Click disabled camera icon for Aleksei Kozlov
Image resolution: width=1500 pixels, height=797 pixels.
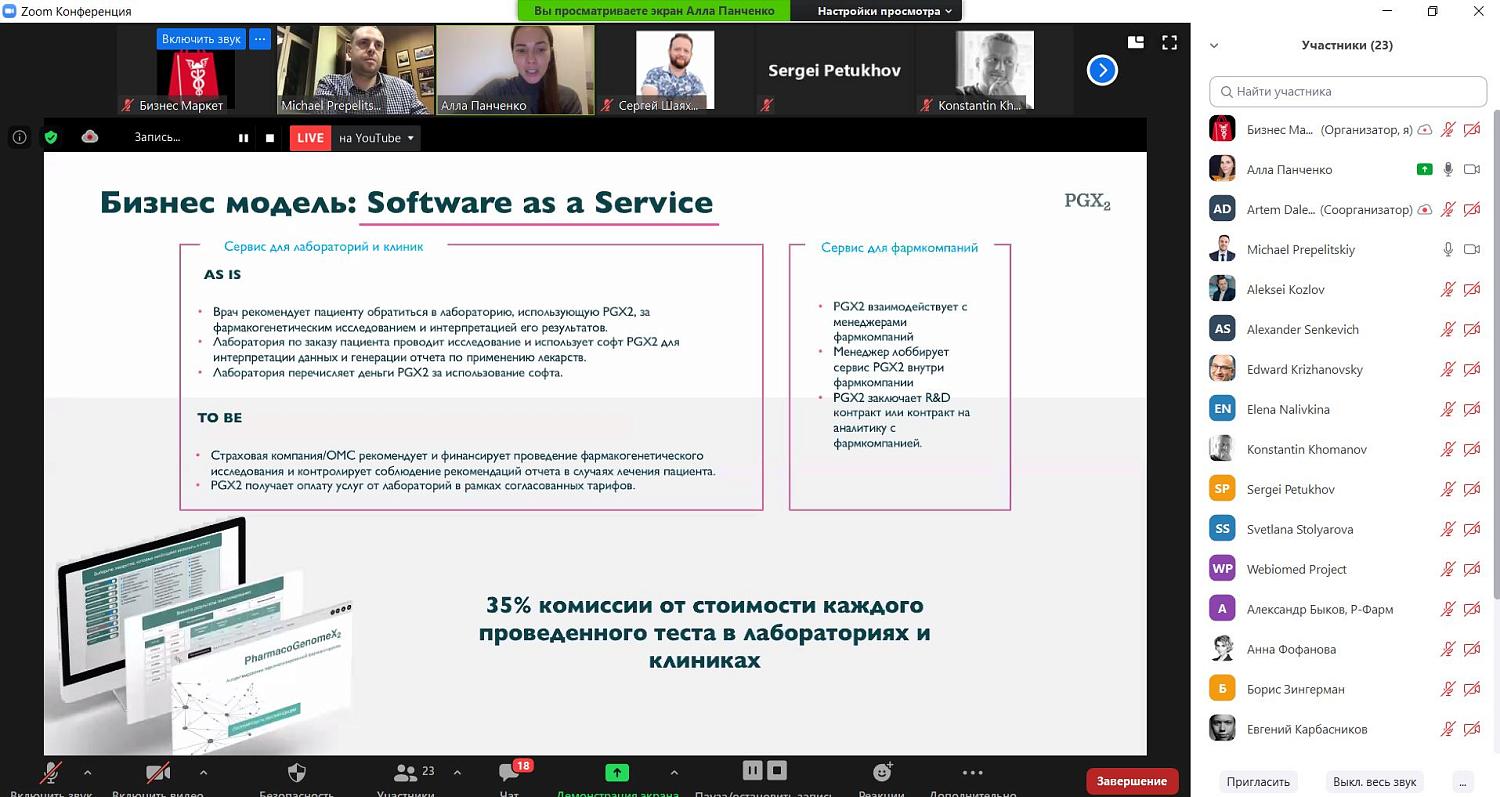[1472, 289]
